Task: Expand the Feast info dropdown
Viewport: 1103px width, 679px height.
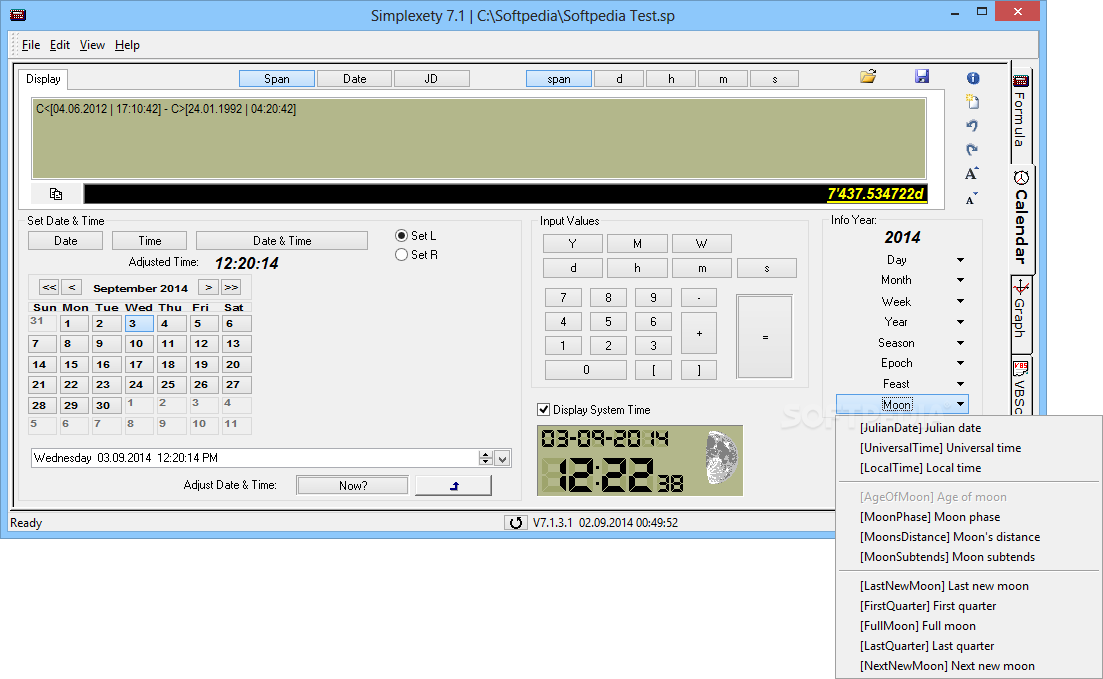Action: coord(960,383)
